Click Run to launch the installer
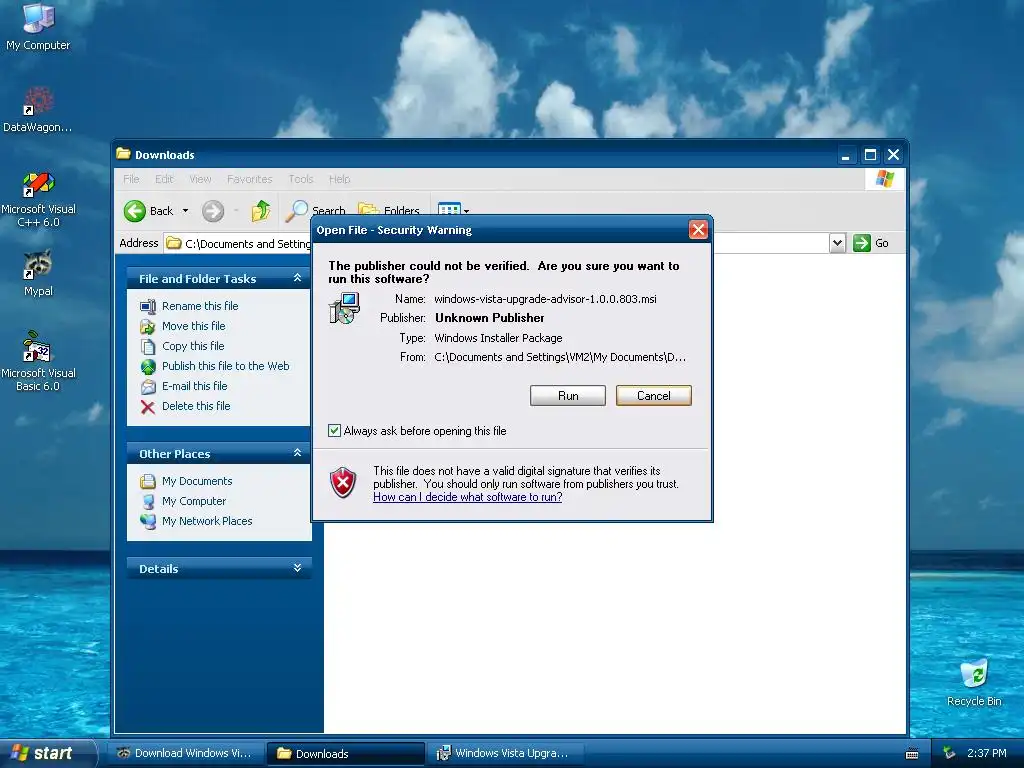Screen dimensions: 1024x768 tap(568, 396)
